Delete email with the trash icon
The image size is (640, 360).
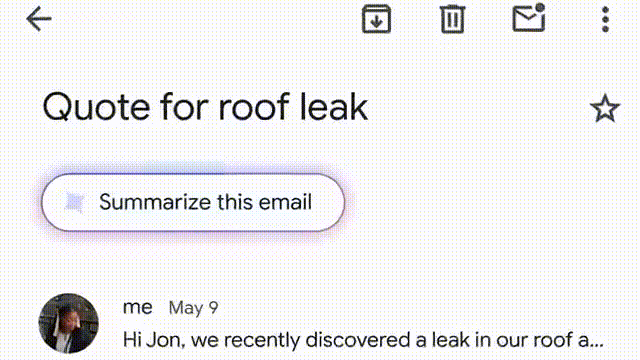point(452,19)
